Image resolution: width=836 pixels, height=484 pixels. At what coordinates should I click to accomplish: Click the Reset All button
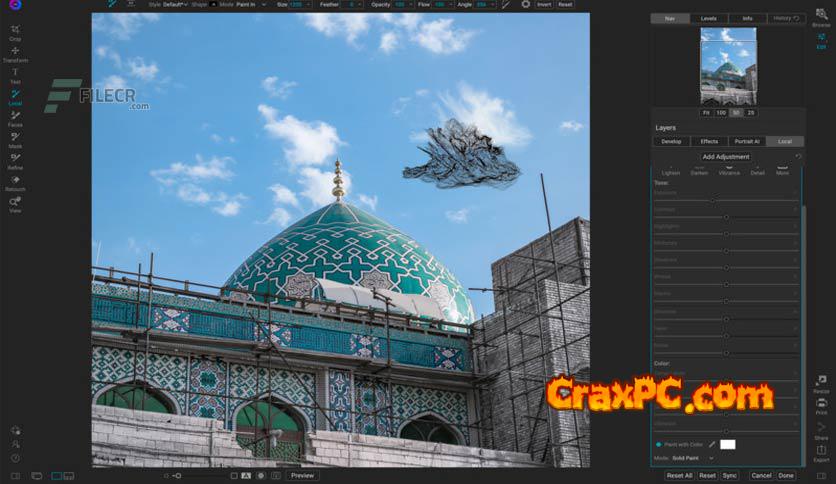click(x=679, y=476)
